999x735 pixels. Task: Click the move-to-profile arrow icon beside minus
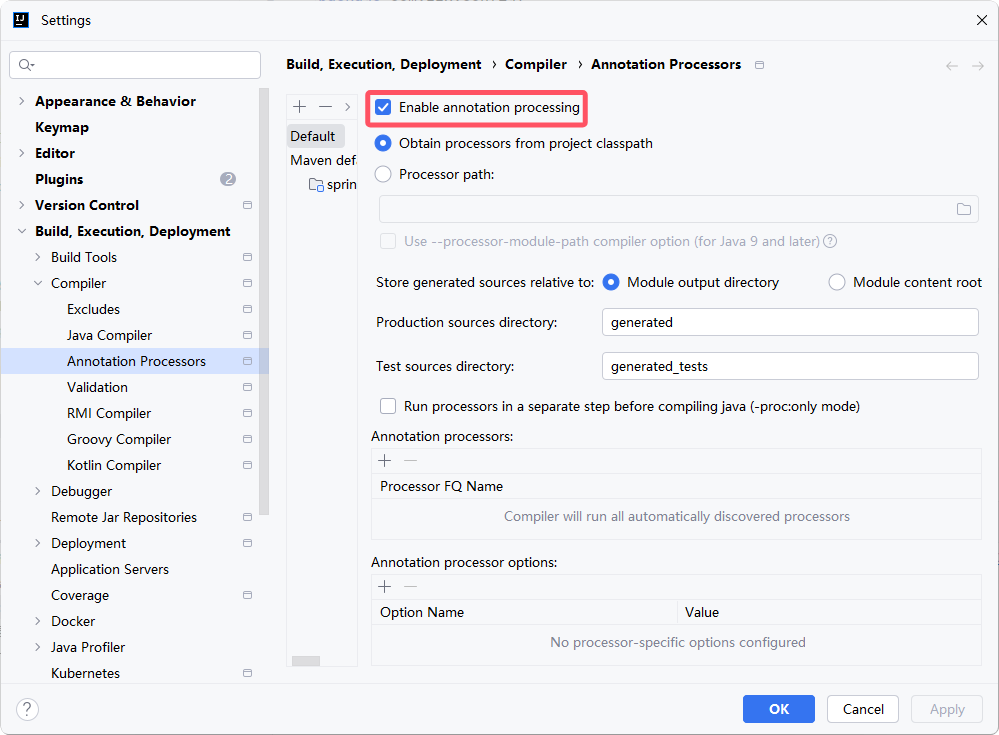pos(347,106)
